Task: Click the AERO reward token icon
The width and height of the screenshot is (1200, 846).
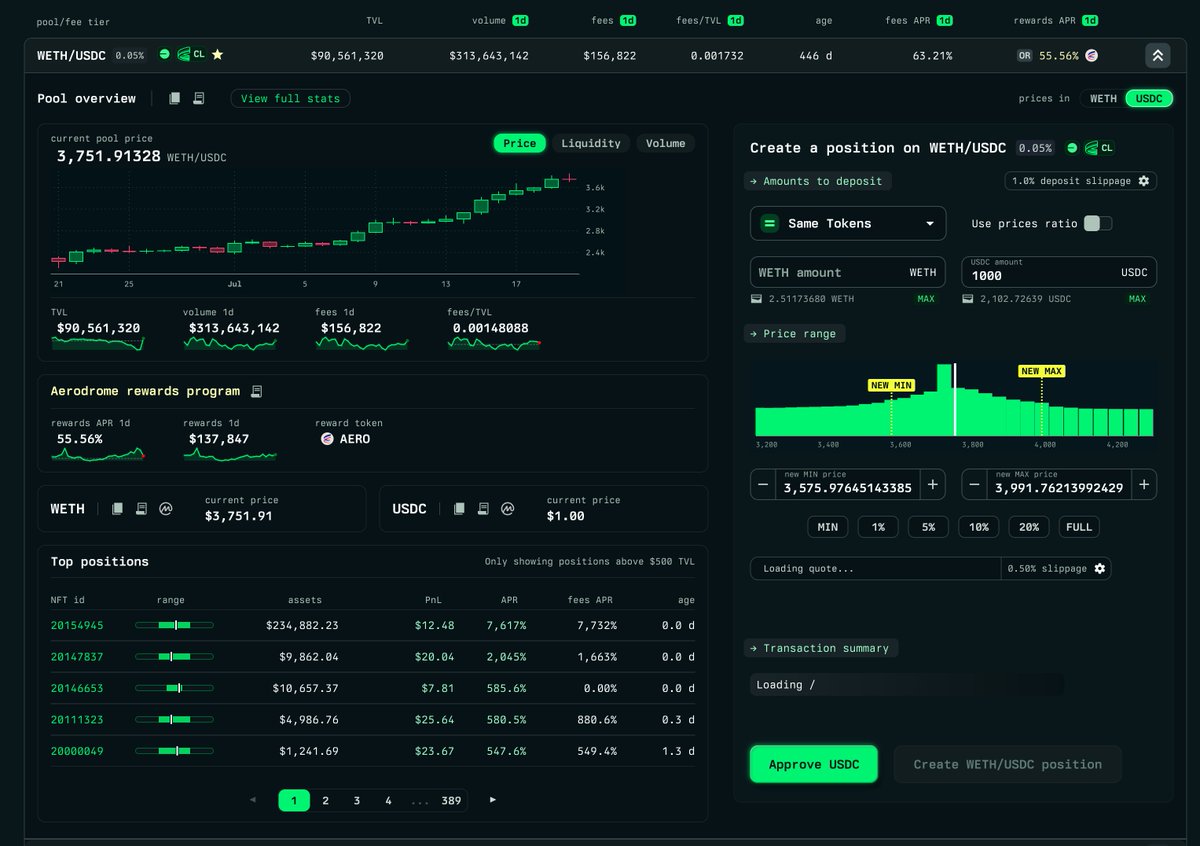Action: tap(327, 439)
